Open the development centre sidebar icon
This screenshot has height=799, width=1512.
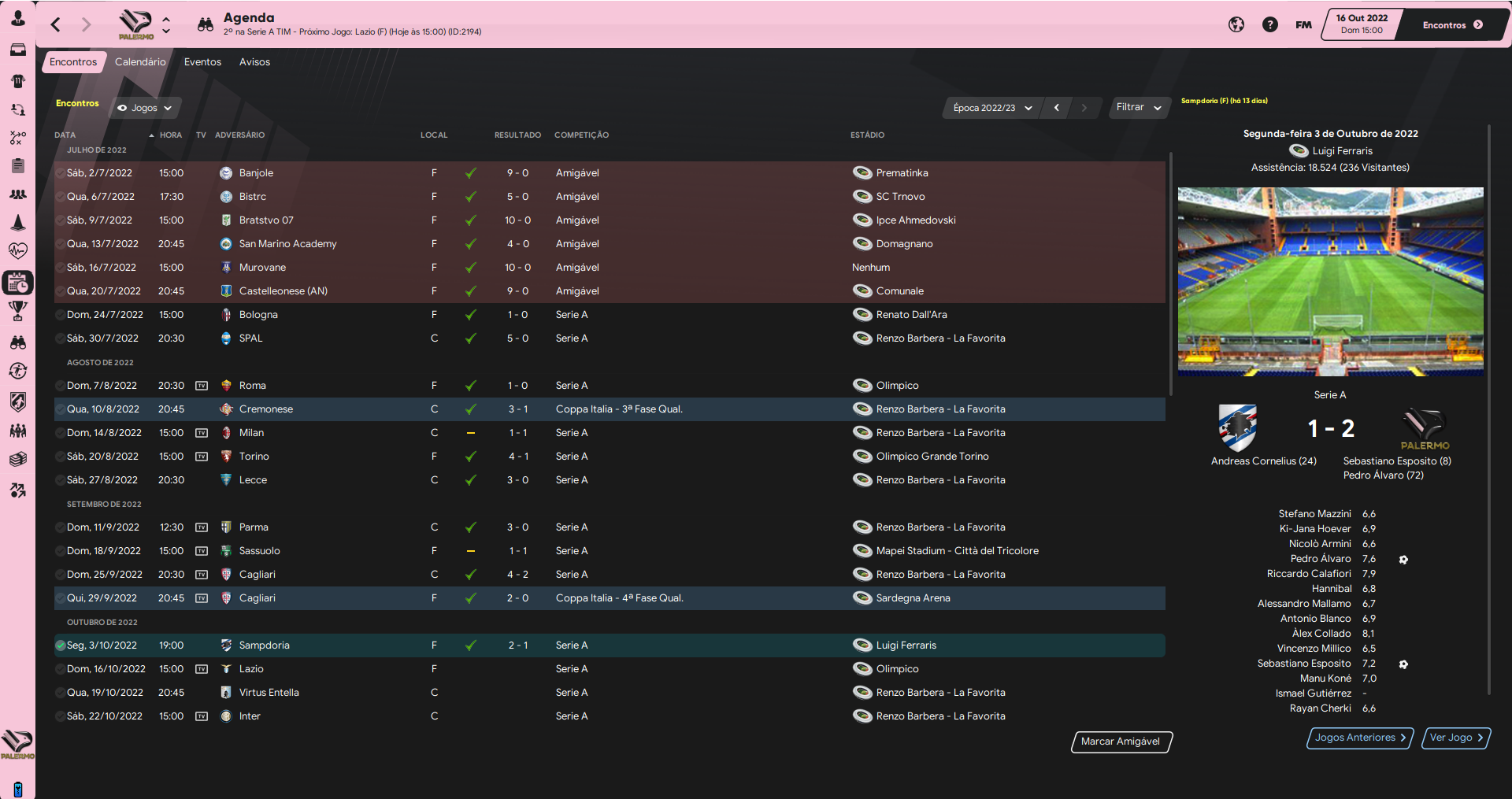(x=17, y=490)
